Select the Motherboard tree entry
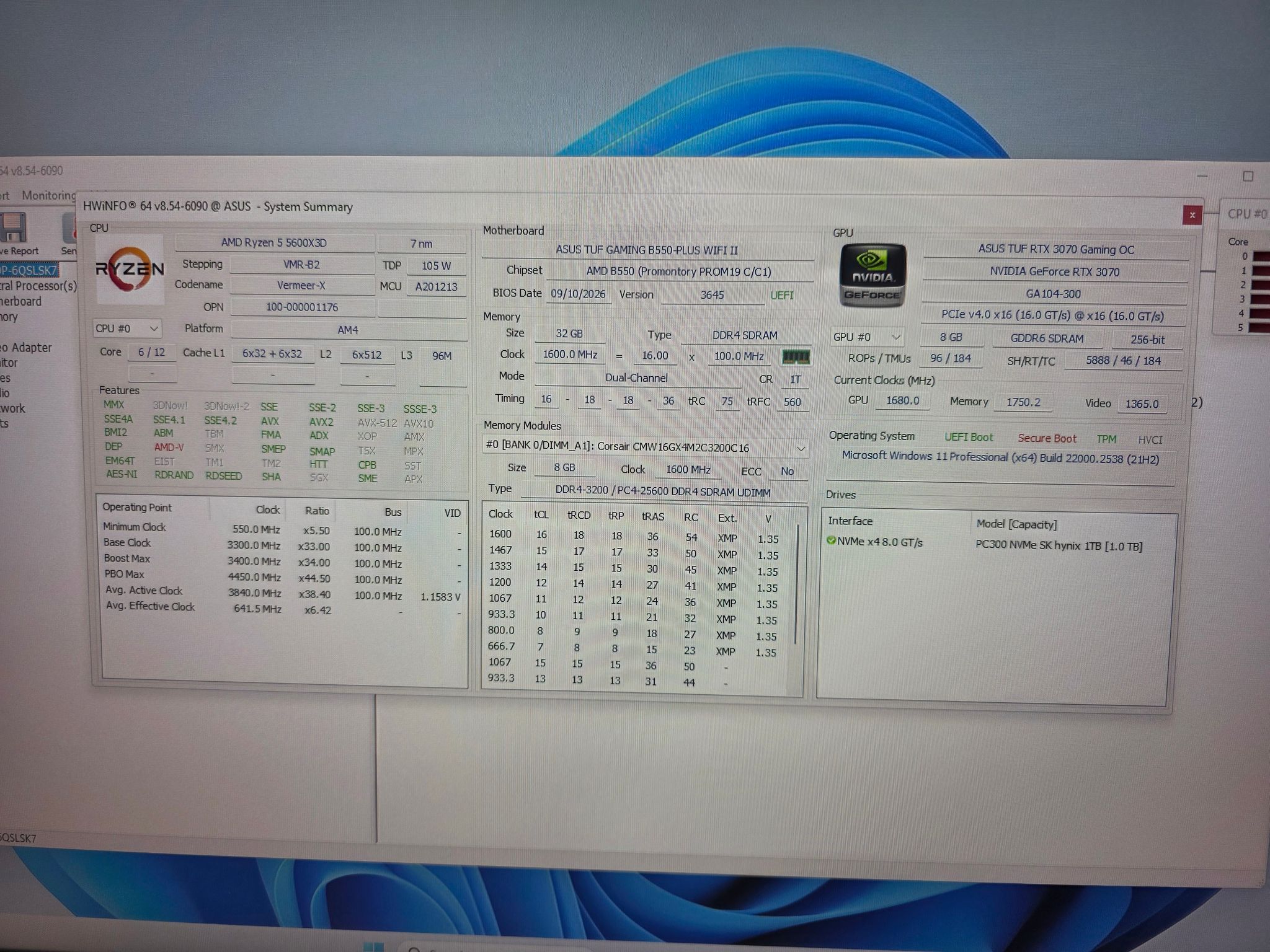This screenshot has width=1270, height=952. [21, 301]
